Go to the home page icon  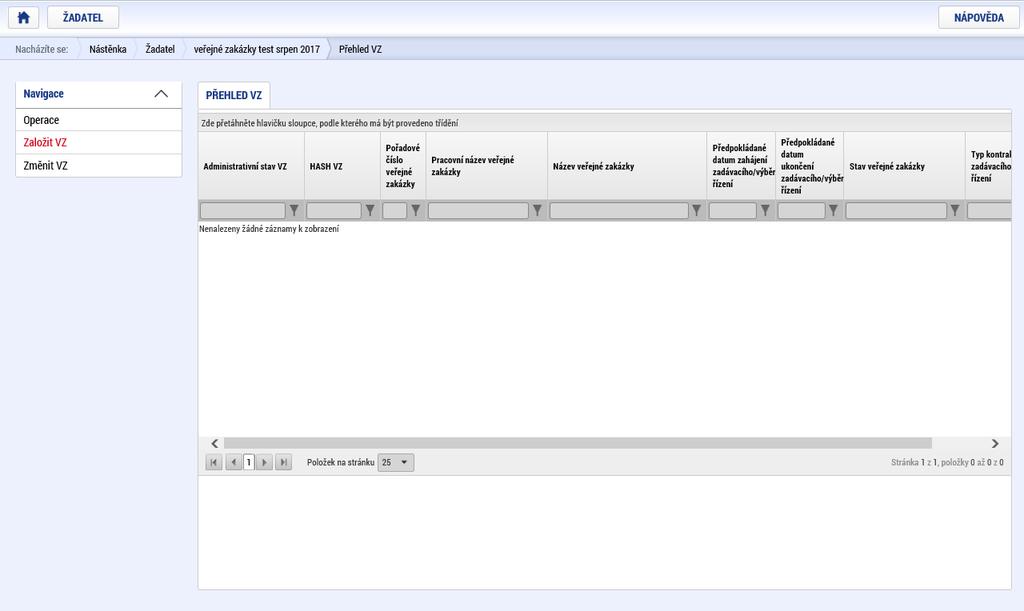click(x=24, y=18)
